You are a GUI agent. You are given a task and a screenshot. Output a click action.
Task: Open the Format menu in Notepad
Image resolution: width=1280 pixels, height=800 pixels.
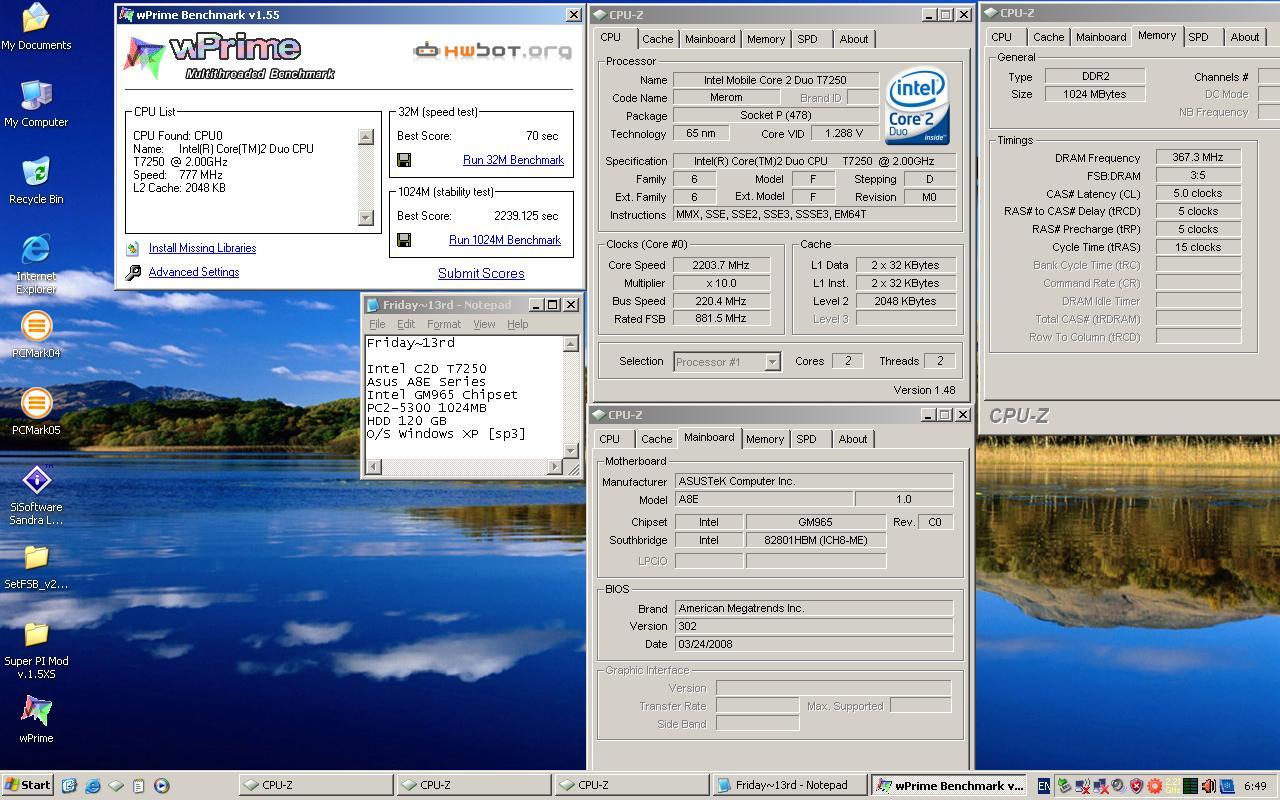(444, 324)
